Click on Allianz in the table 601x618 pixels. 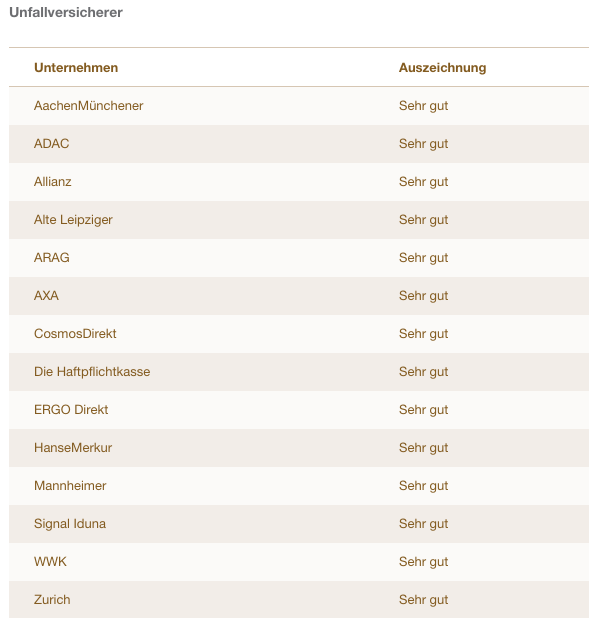[x=53, y=182]
